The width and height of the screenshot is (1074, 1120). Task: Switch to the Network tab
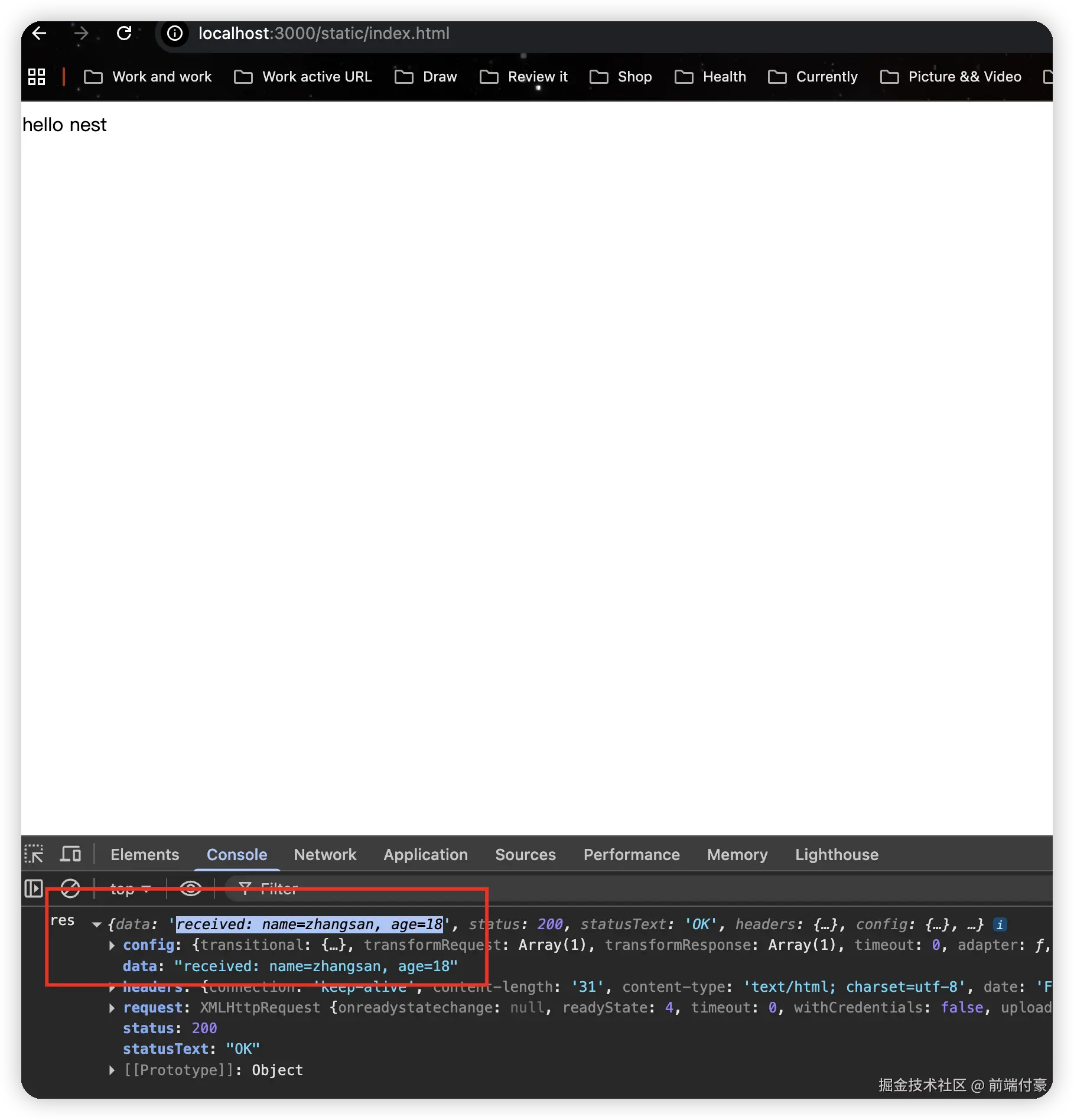coord(326,854)
